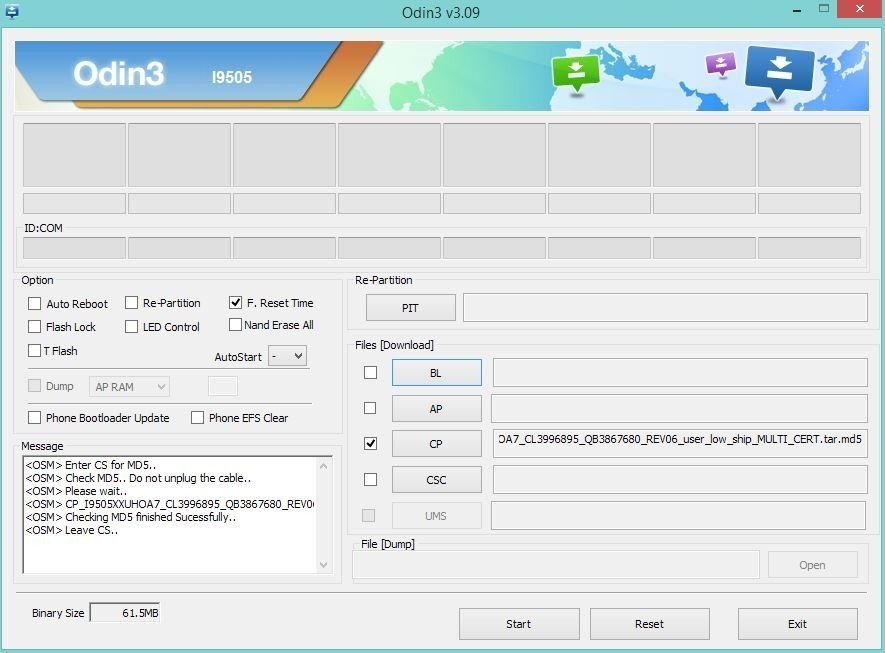Click the CP file path containing MULTI_CERT.tar.md5
This screenshot has width=885, height=653.
click(680, 444)
